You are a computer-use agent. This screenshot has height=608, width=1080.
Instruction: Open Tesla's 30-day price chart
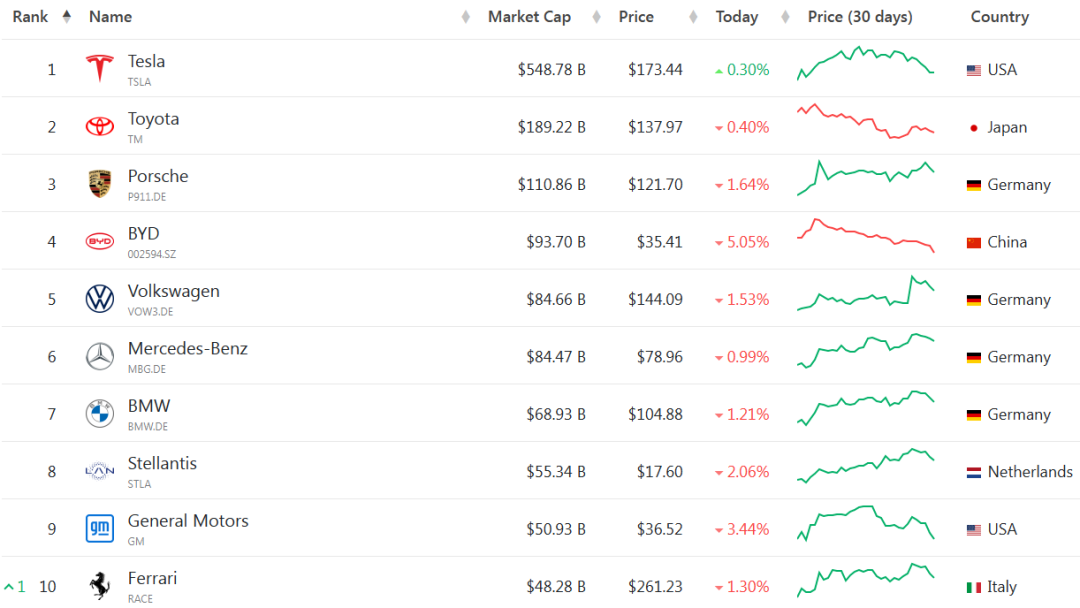pos(866,64)
